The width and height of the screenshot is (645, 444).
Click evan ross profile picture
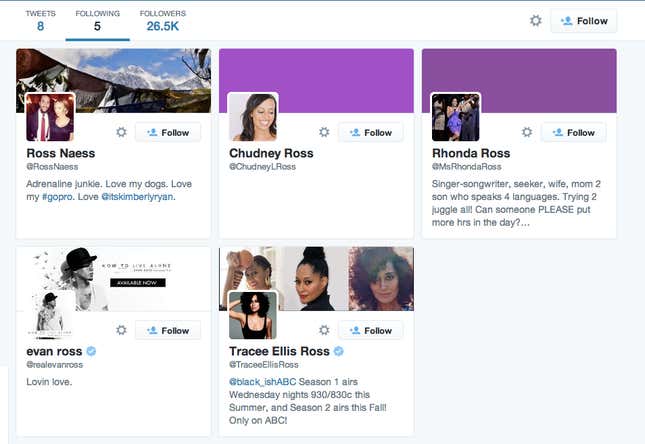coord(50,315)
